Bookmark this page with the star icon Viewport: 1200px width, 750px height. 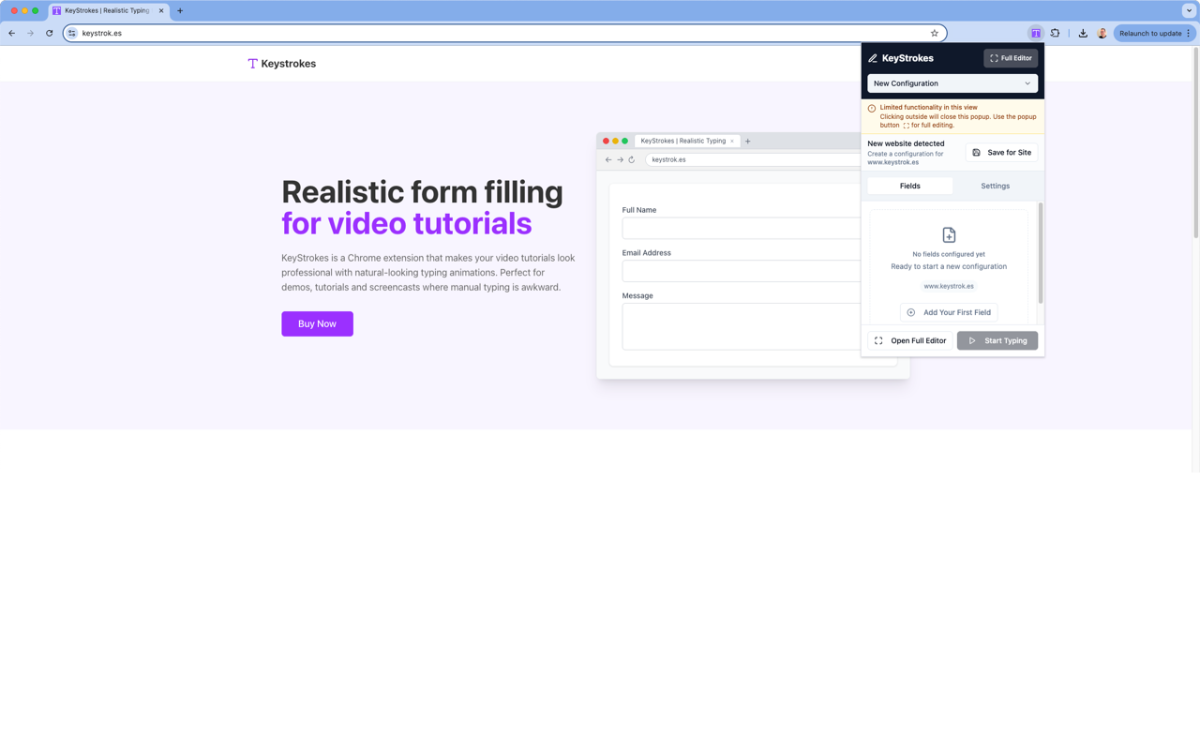click(x=935, y=33)
